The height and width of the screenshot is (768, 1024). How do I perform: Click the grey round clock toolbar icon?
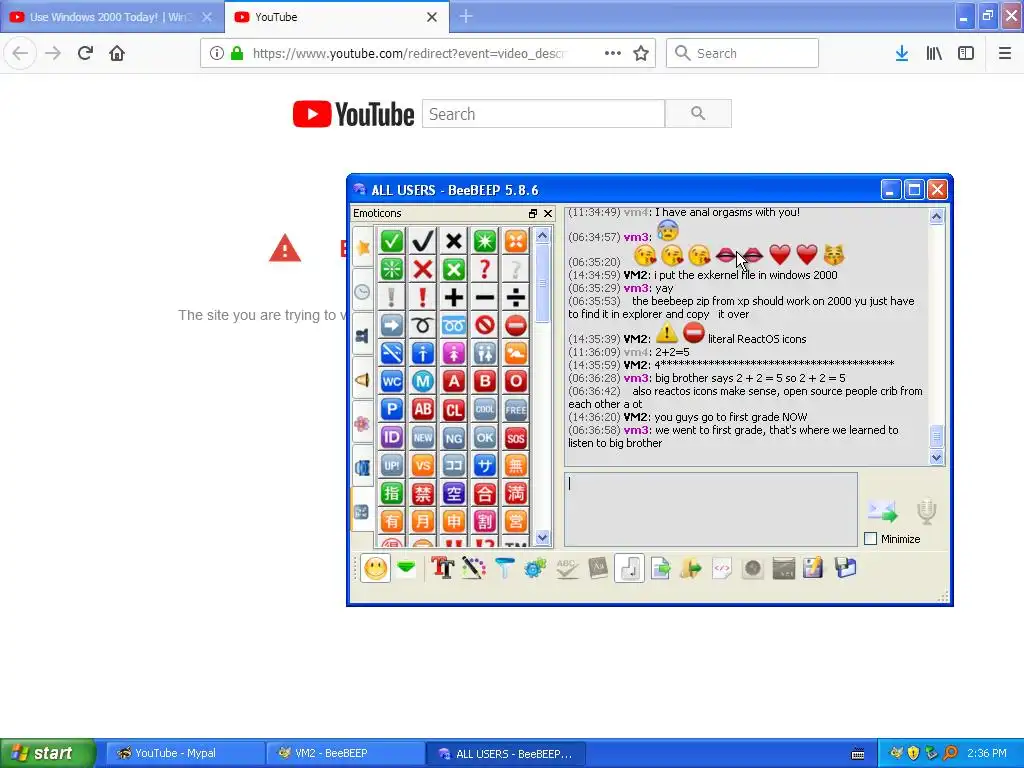point(752,568)
